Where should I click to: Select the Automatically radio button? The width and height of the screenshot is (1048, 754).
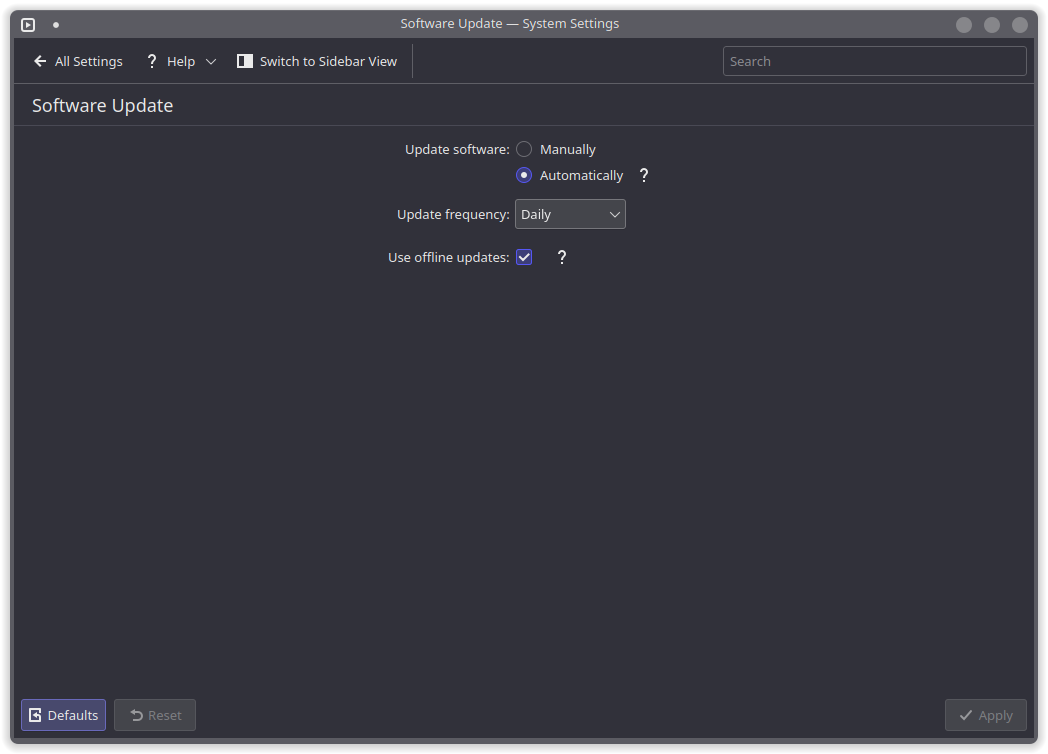524,175
